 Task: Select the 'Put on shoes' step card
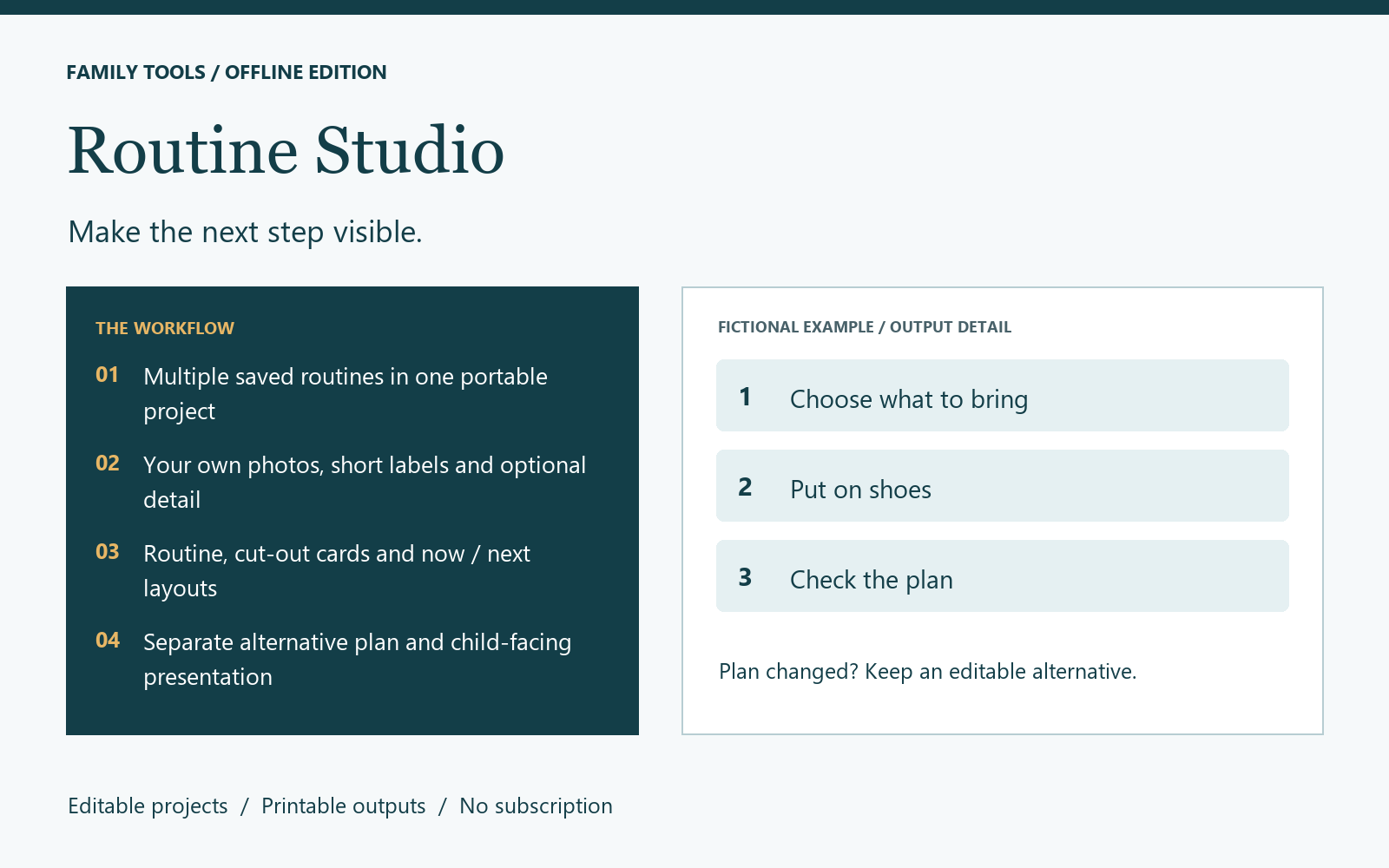tap(1003, 486)
